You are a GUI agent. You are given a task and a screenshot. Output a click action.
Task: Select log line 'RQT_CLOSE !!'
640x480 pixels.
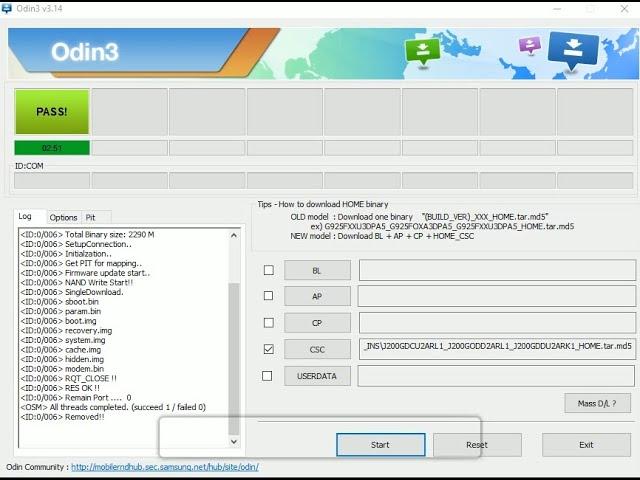pyautogui.click(x=69, y=378)
